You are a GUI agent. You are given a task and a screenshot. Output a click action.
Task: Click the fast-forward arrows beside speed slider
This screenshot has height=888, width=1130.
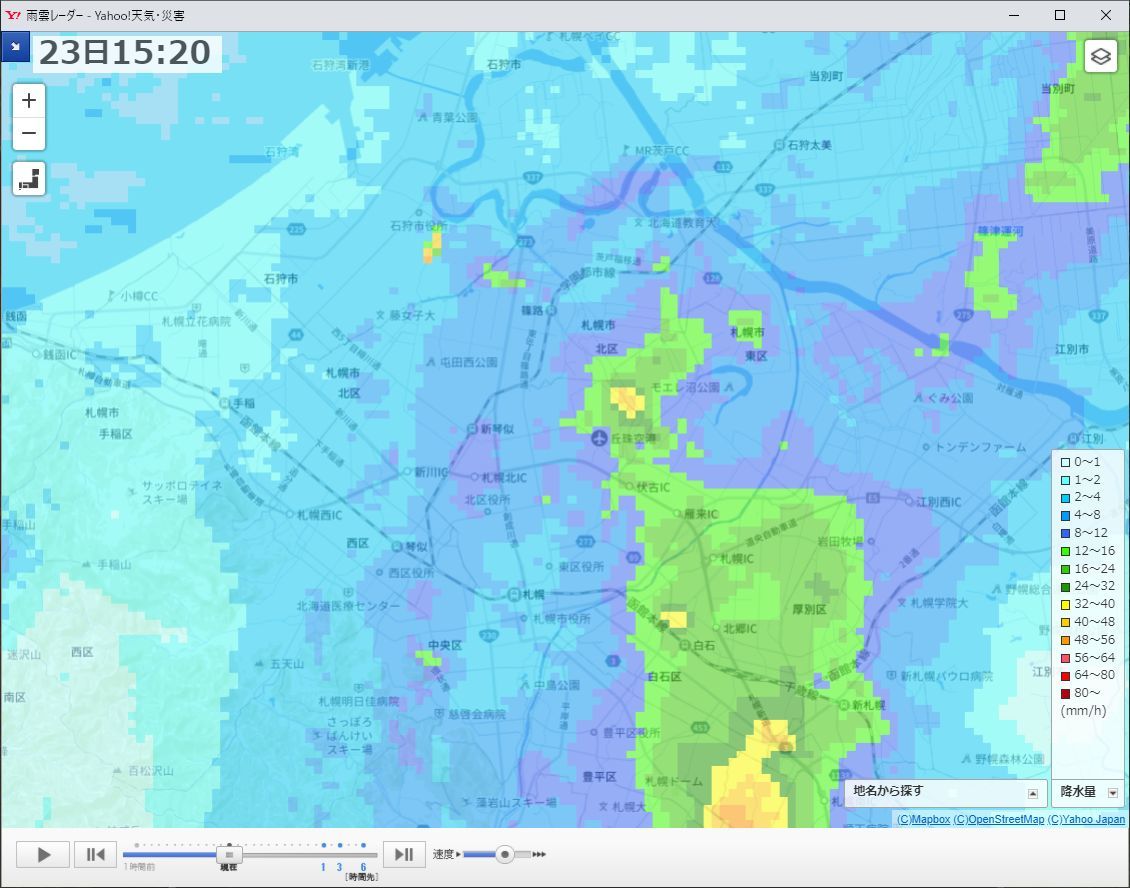coord(539,855)
